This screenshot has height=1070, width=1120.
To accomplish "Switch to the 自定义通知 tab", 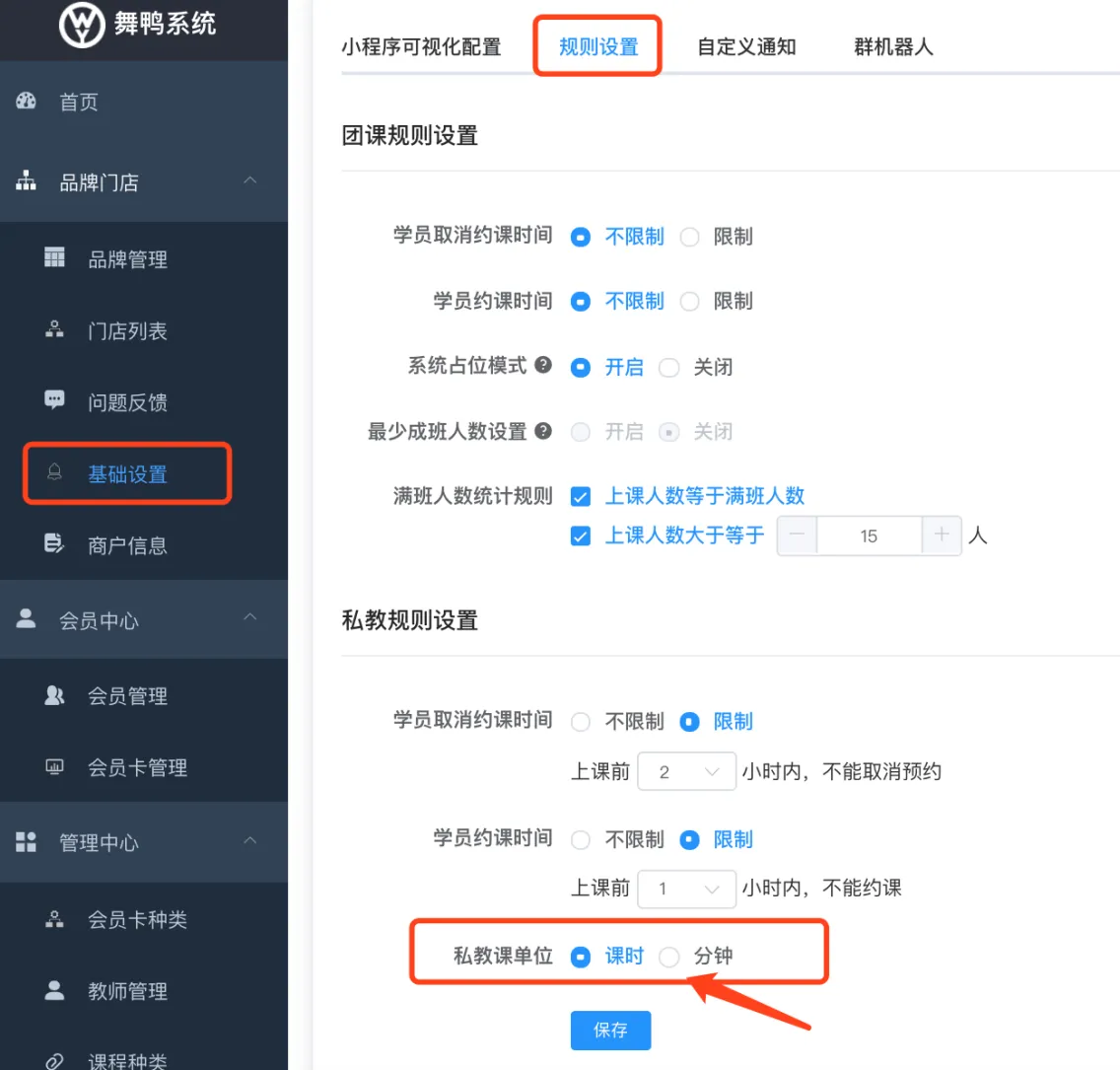I will point(746,46).
